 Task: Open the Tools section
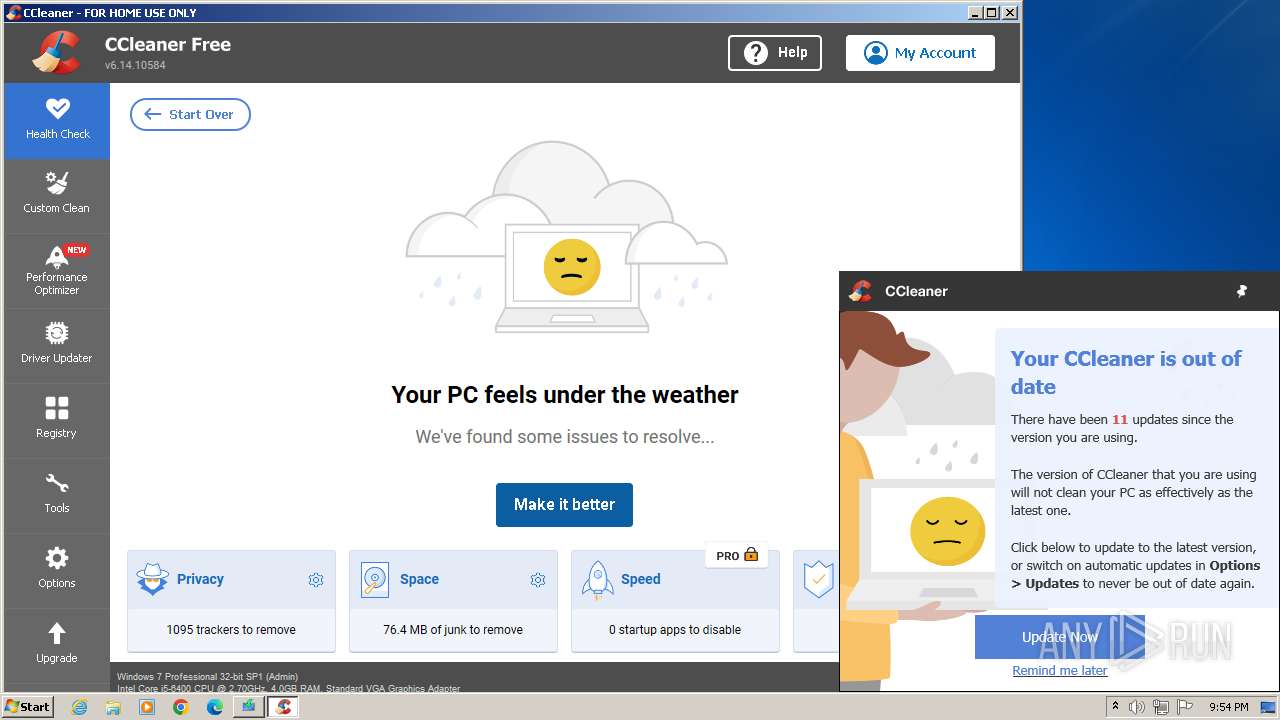point(57,495)
